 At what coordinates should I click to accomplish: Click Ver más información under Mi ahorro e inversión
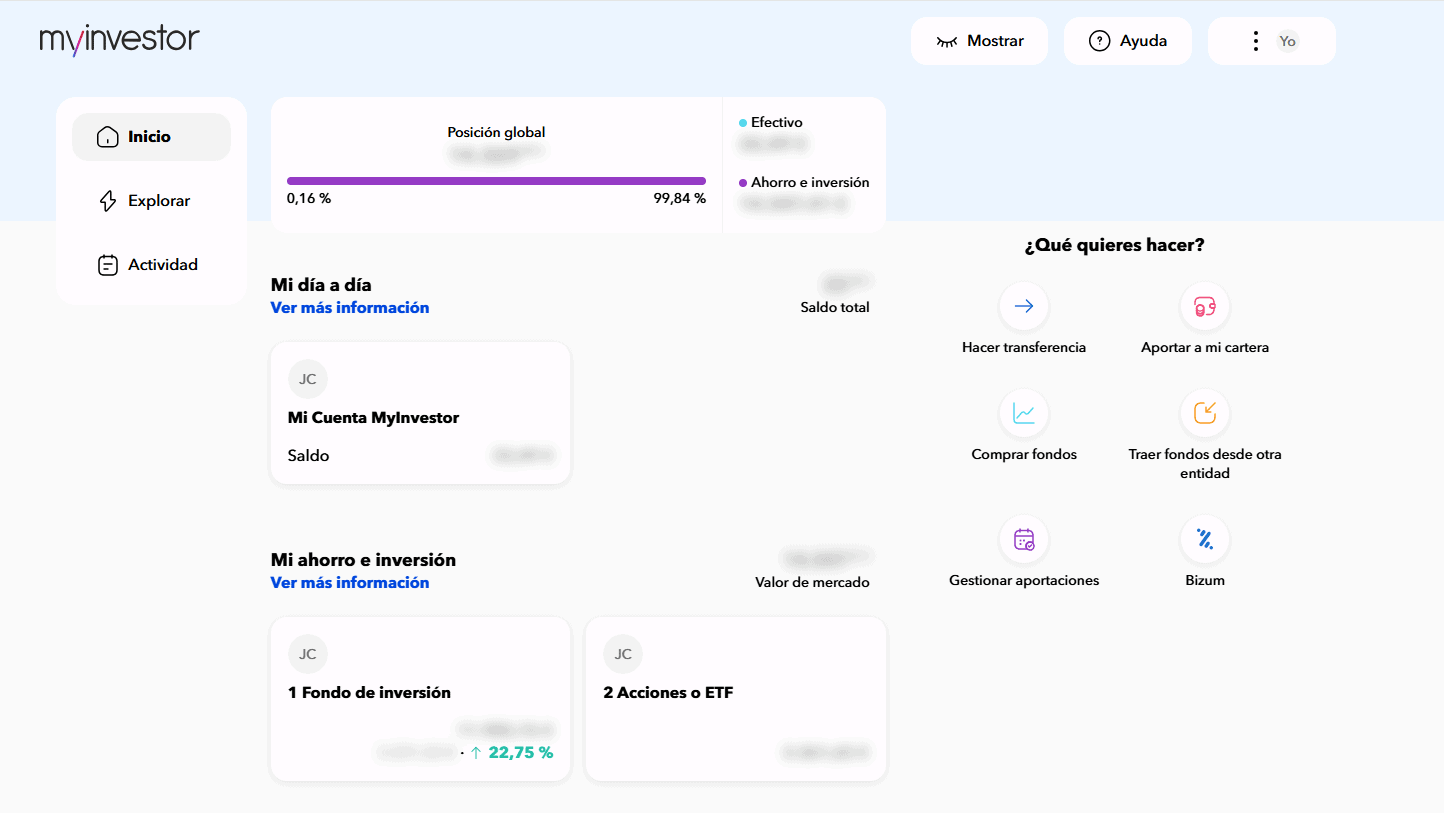tap(350, 583)
